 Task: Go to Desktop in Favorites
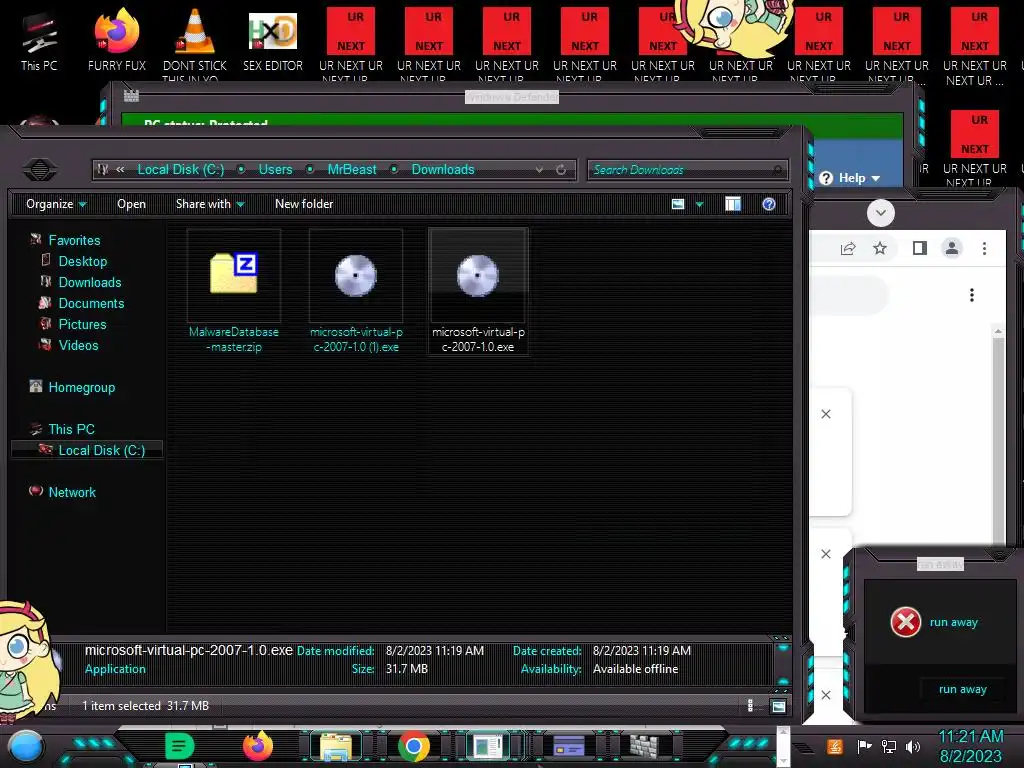tap(83, 261)
